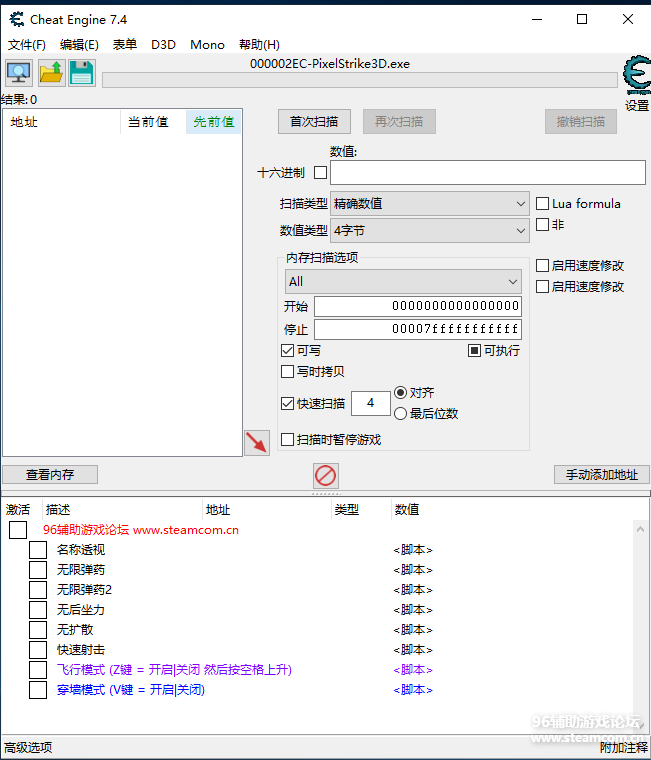The width and height of the screenshot is (651, 760).
Task: Open the Mono menu
Action: [x=207, y=45]
